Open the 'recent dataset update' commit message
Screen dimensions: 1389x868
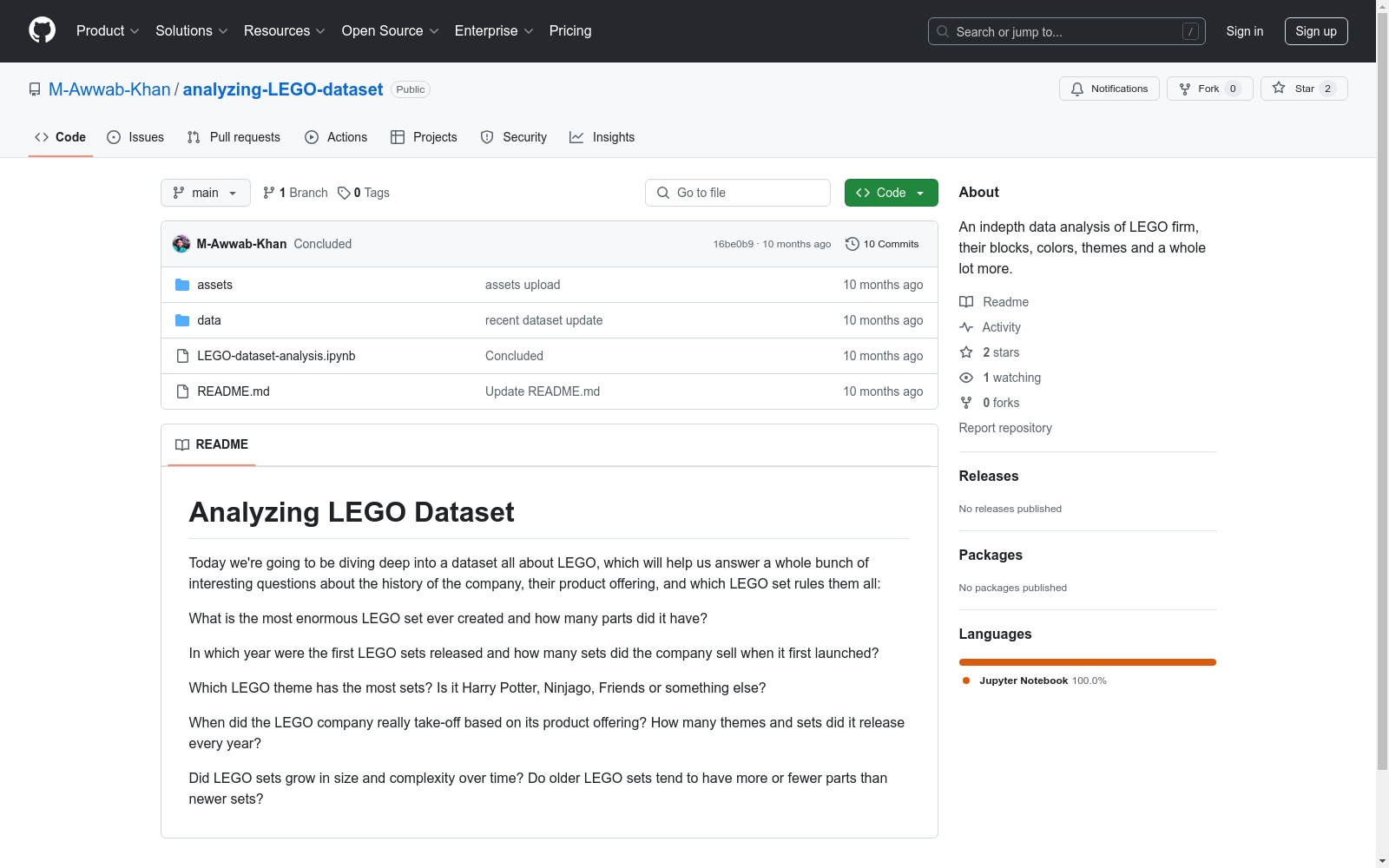click(543, 320)
